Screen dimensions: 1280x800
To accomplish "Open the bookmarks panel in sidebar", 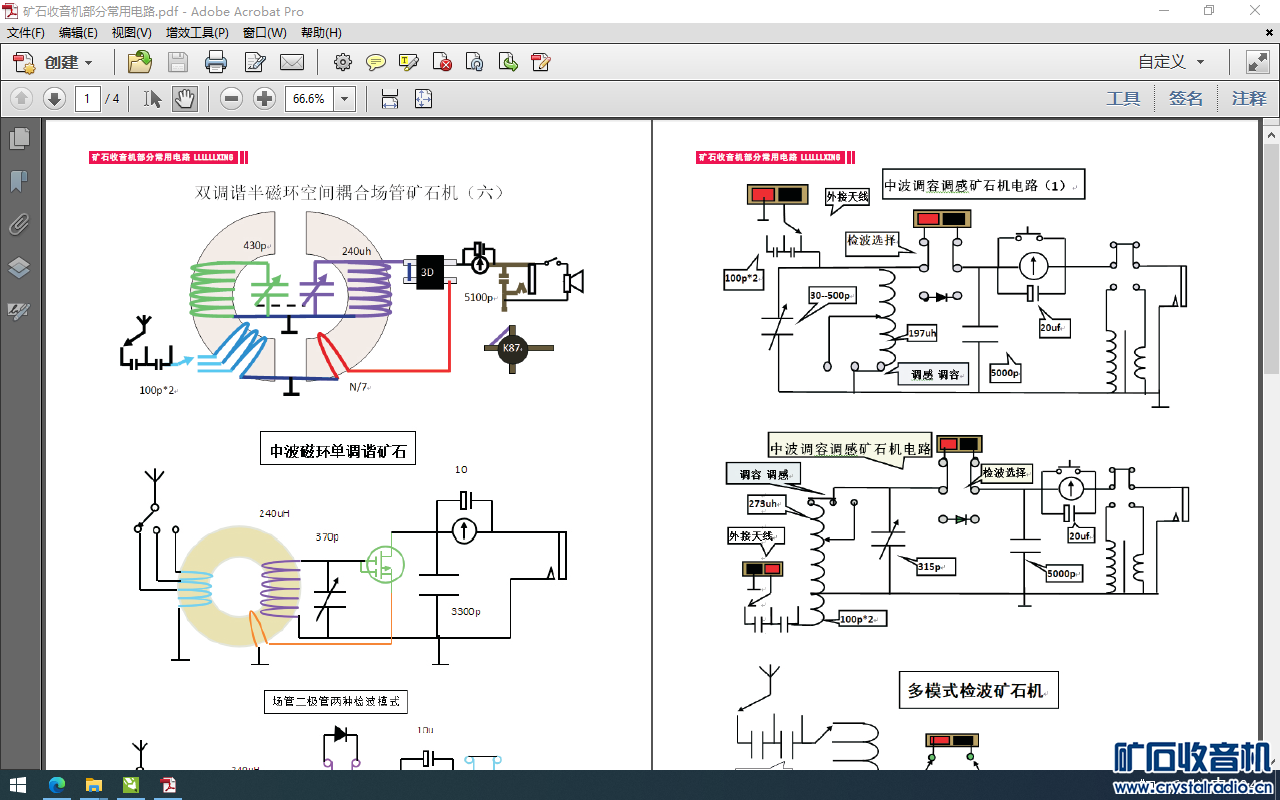I will [18, 181].
